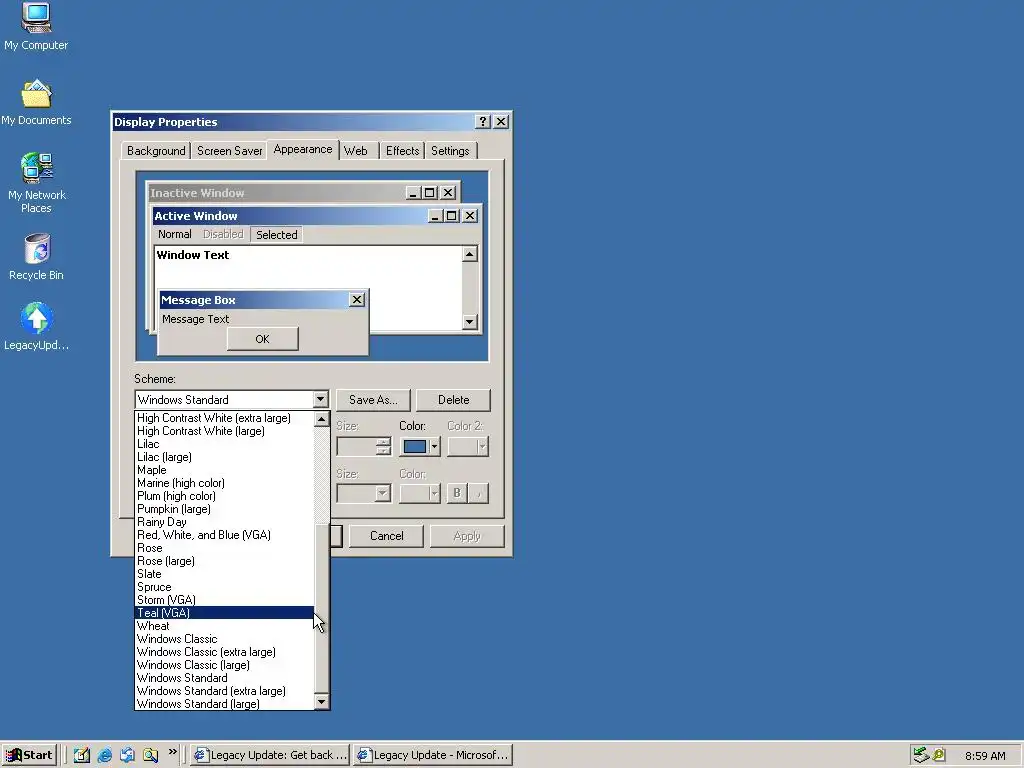Click the Cancel button
Image resolution: width=1024 pixels, height=768 pixels.
tap(387, 536)
